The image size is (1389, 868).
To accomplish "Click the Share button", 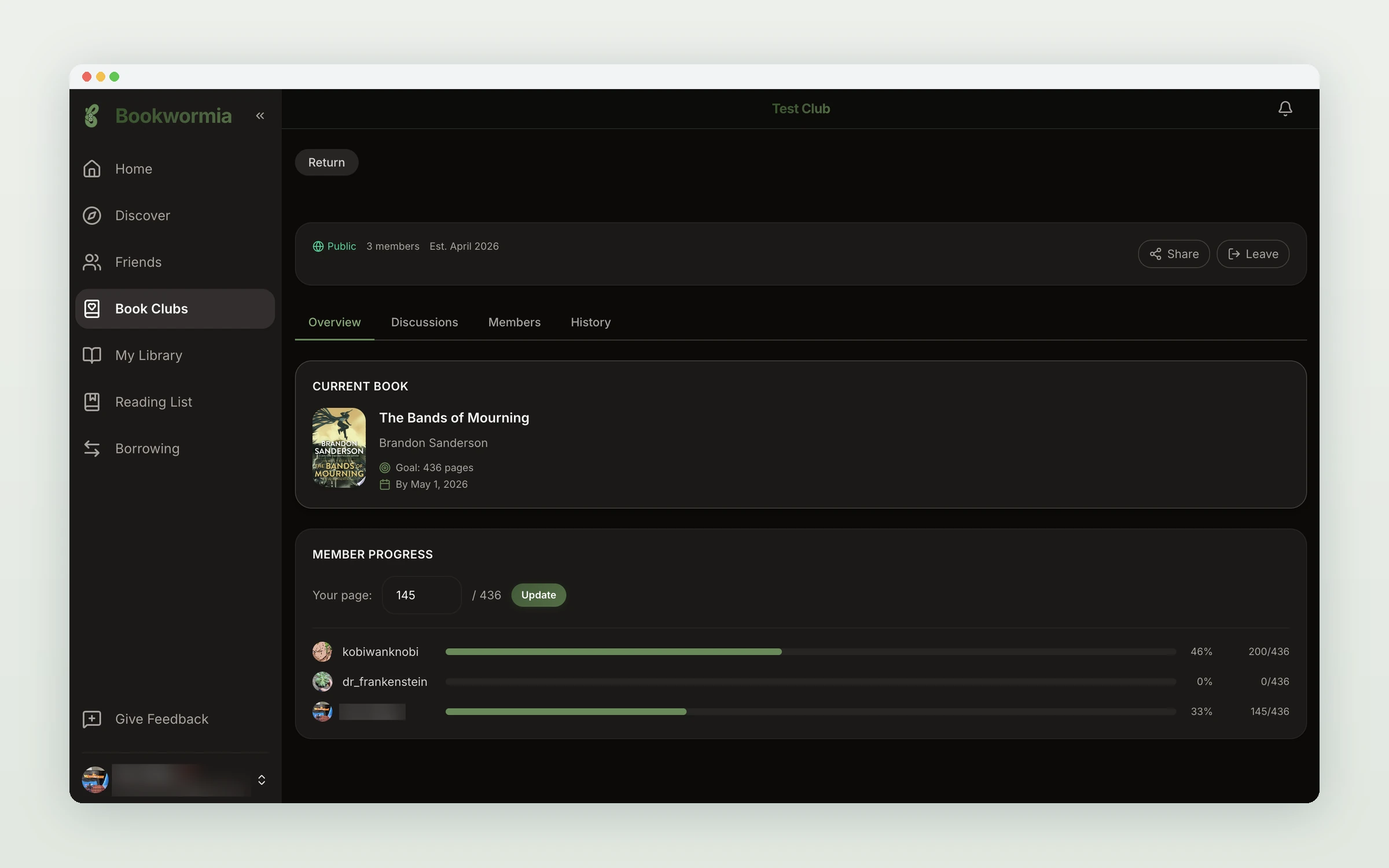I will [x=1174, y=254].
